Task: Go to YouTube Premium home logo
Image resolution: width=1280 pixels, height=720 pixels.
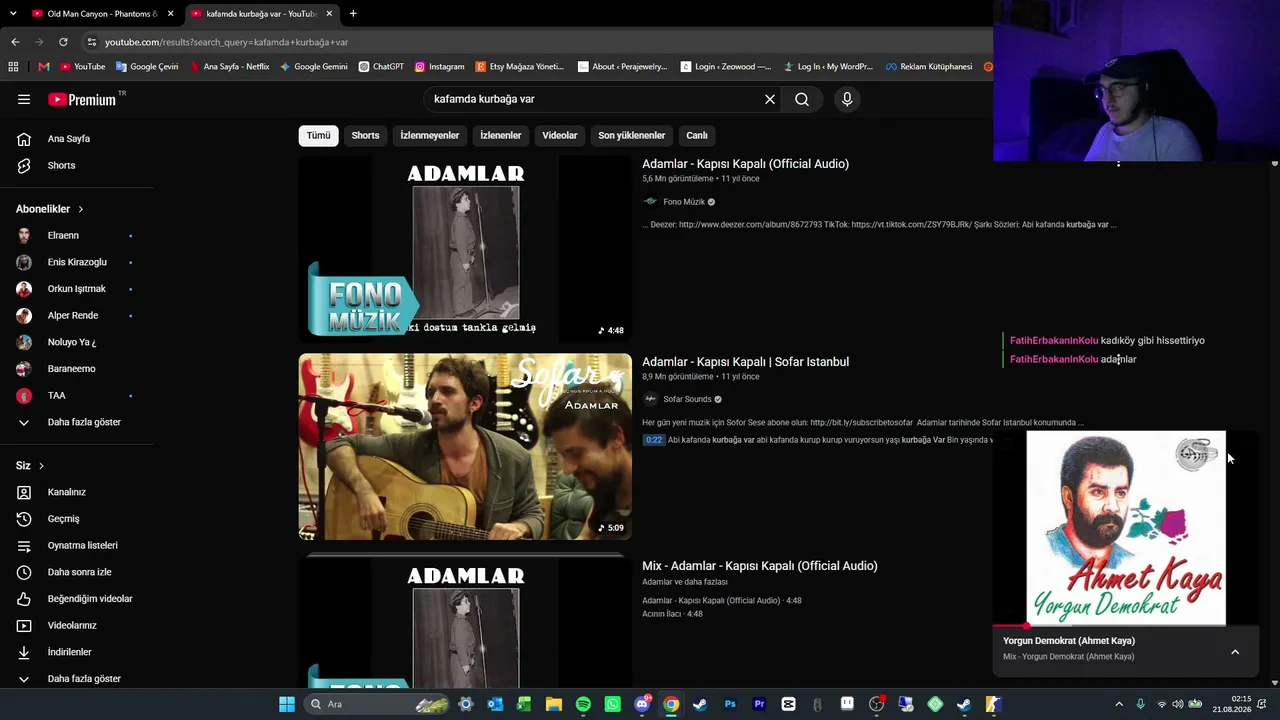Action: point(82,99)
